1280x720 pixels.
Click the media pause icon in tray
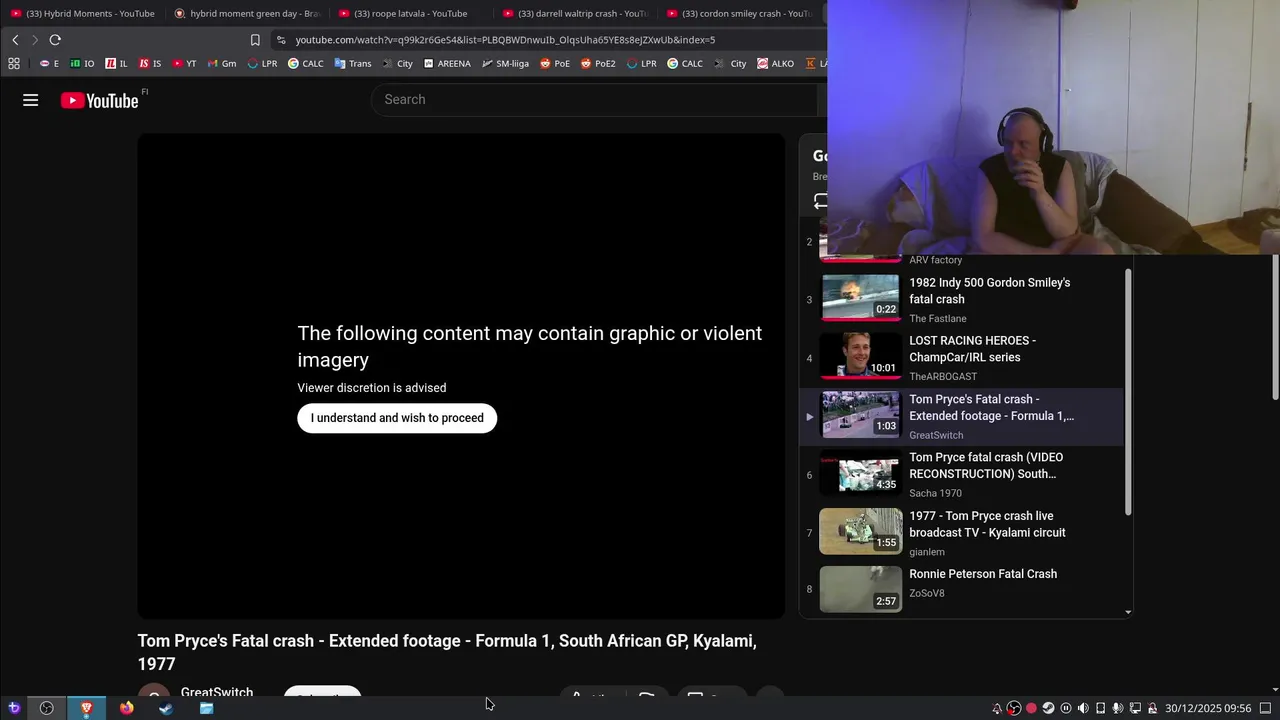click(x=1066, y=708)
